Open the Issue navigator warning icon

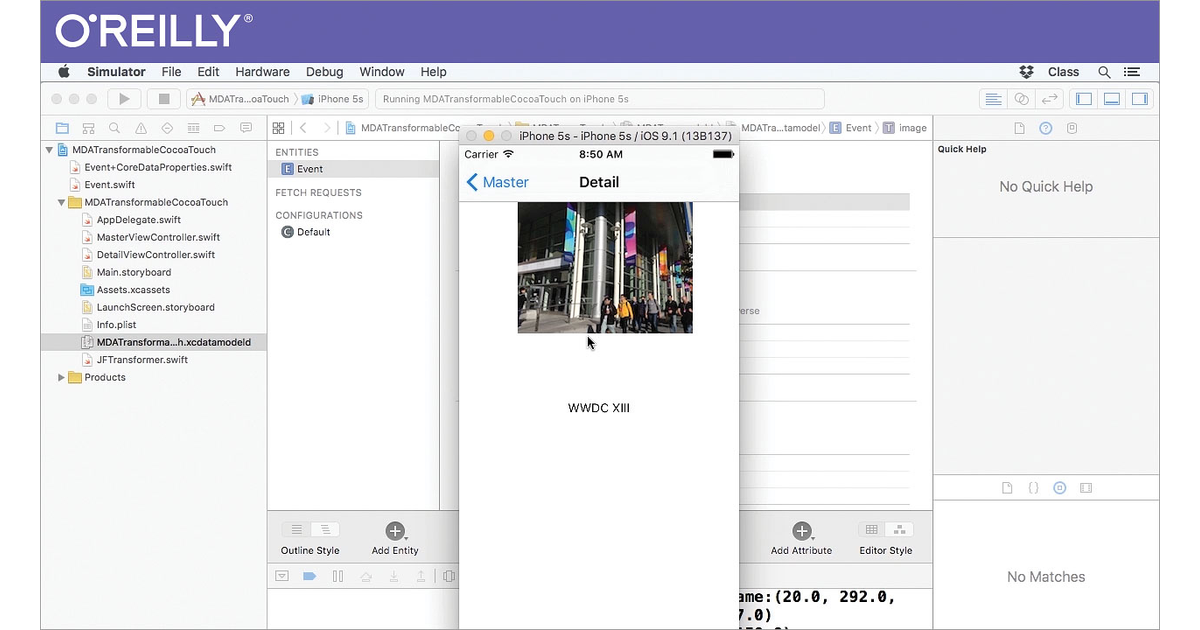tap(142, 128)
